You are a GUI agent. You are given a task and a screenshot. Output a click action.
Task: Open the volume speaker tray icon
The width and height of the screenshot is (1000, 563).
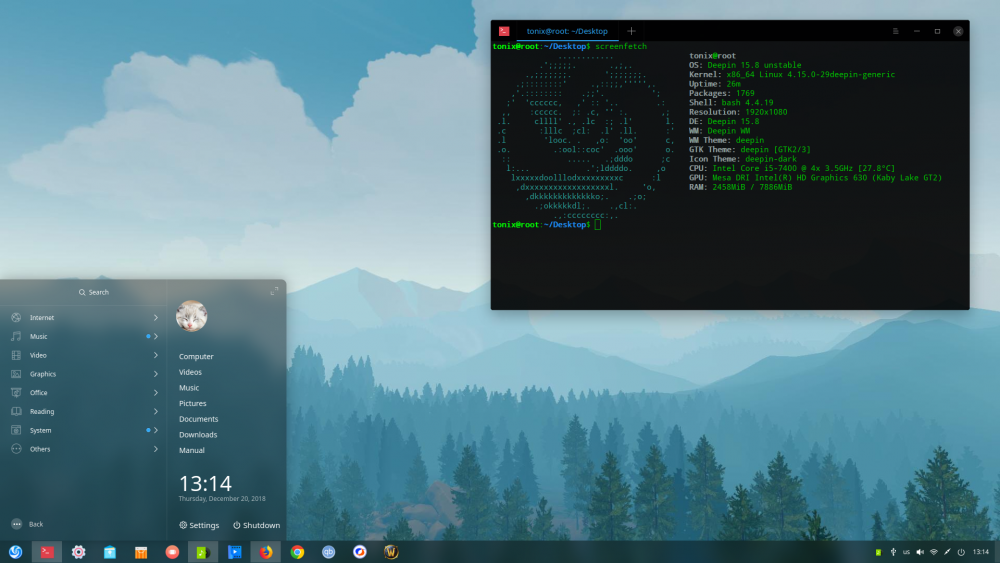(920, 552)
